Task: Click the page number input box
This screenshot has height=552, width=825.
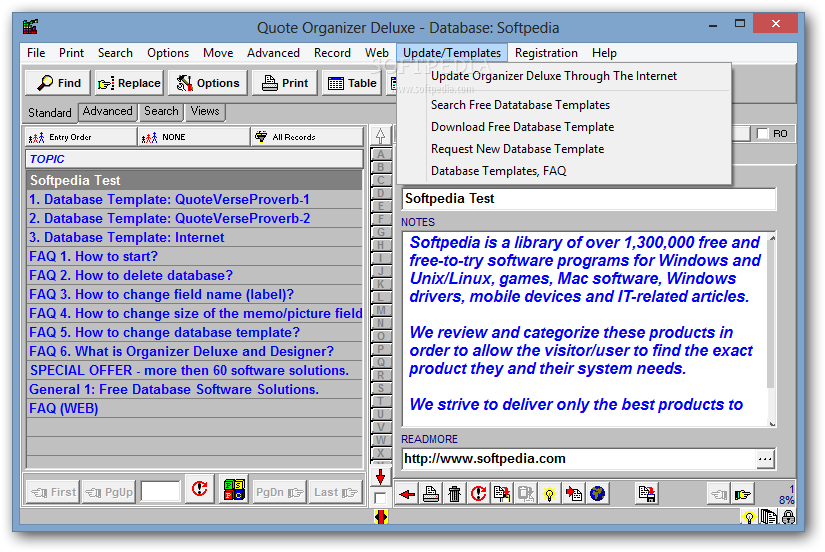Action: click(160, 491)
